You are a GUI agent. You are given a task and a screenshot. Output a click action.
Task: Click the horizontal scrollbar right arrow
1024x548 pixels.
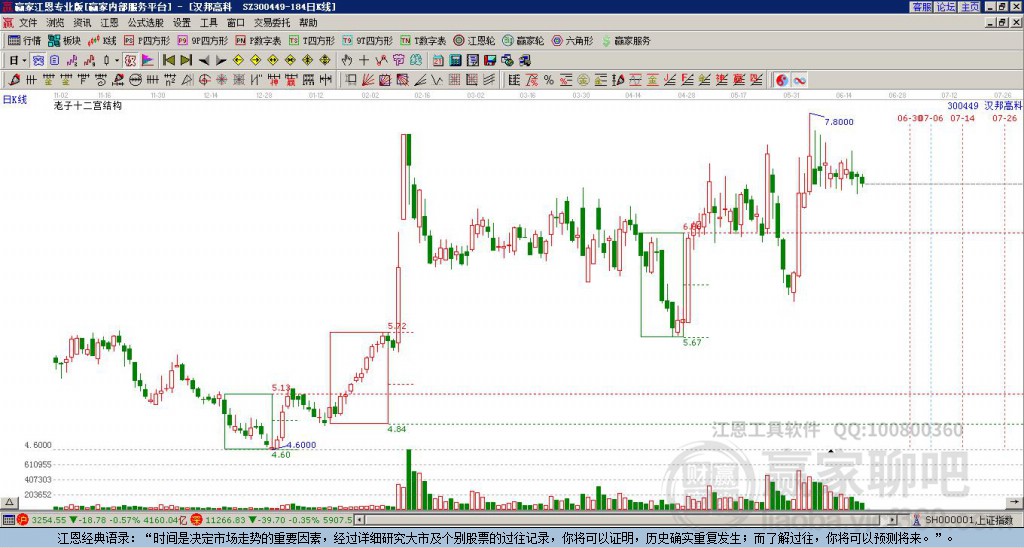[893, 521]
